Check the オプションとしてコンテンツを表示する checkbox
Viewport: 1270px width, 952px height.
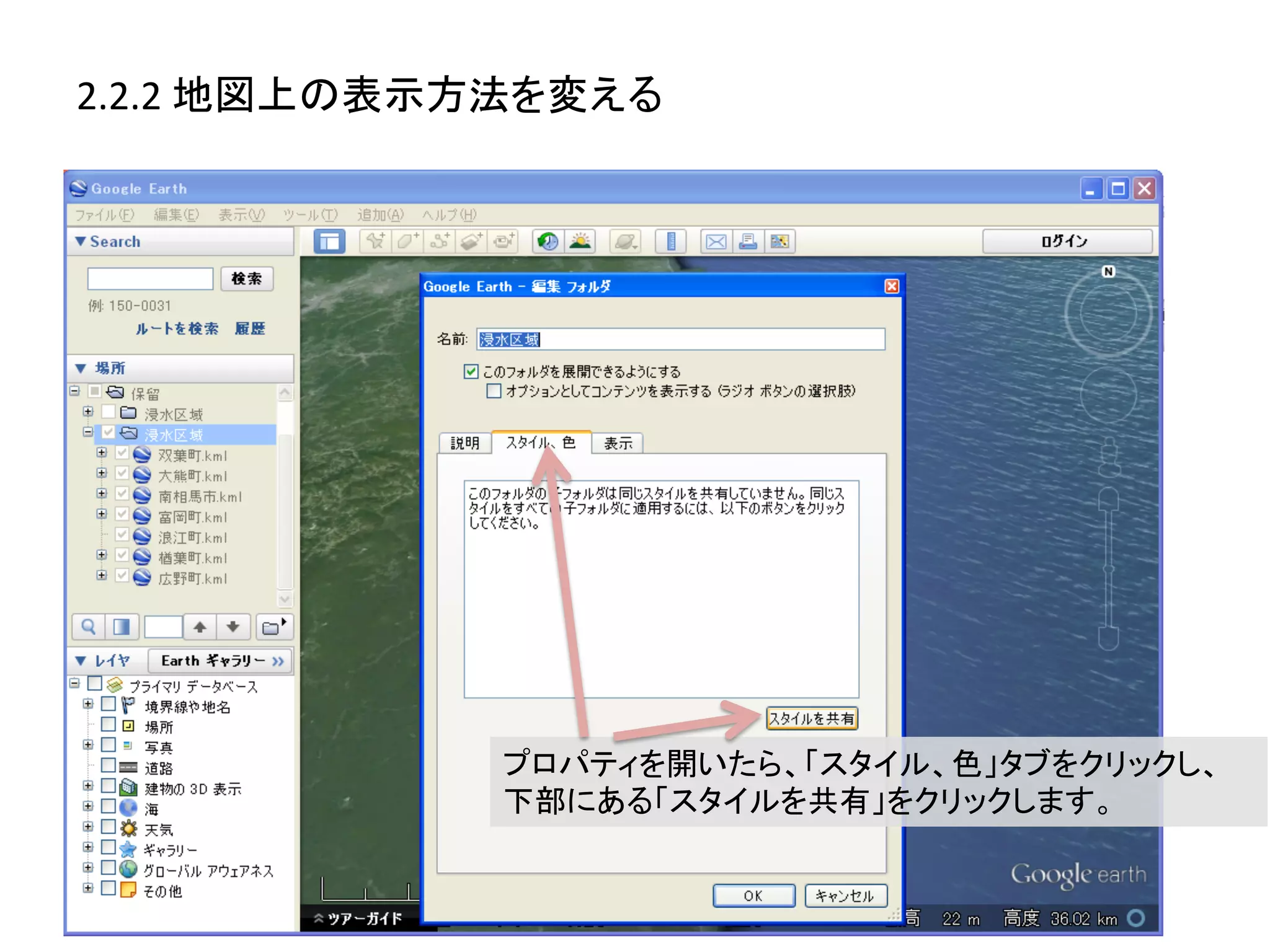(x=494, y=391)
